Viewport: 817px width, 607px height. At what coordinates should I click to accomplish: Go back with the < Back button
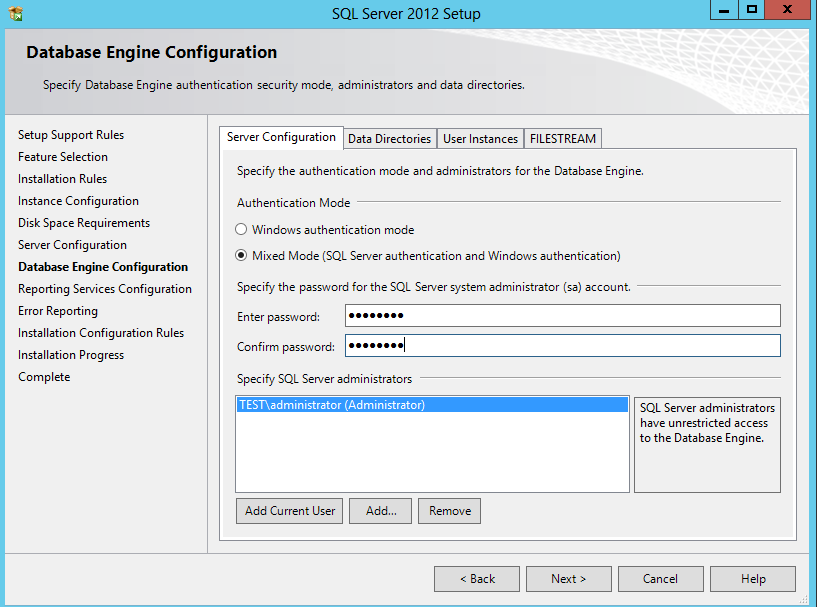point(477,579)
